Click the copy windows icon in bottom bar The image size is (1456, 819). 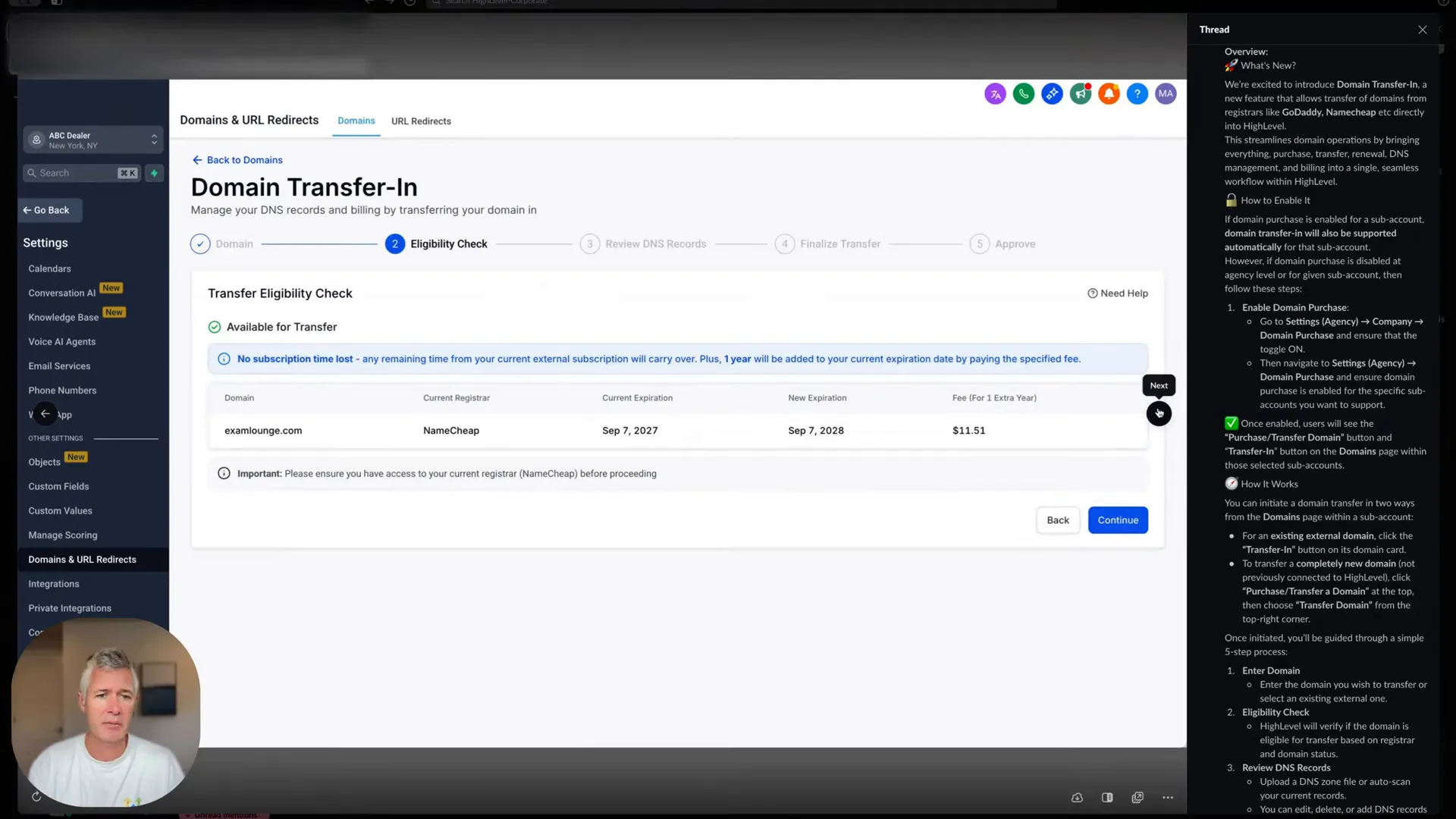1137,797
